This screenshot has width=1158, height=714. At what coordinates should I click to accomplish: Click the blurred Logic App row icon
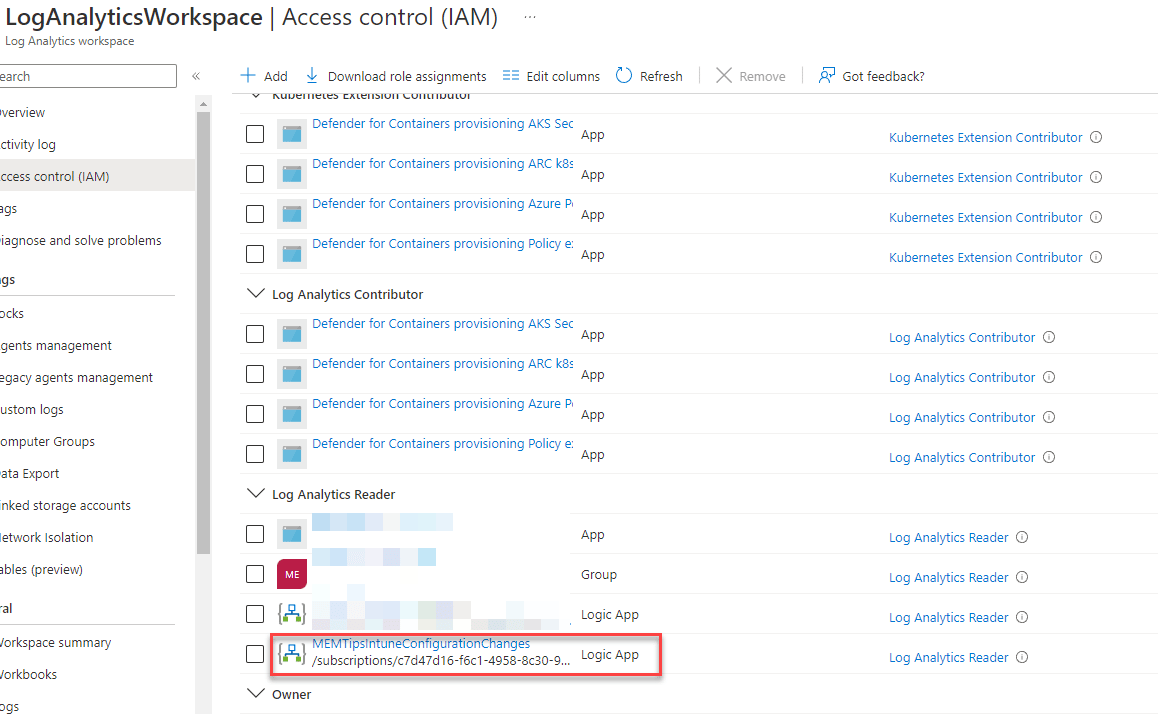[292, 614]
